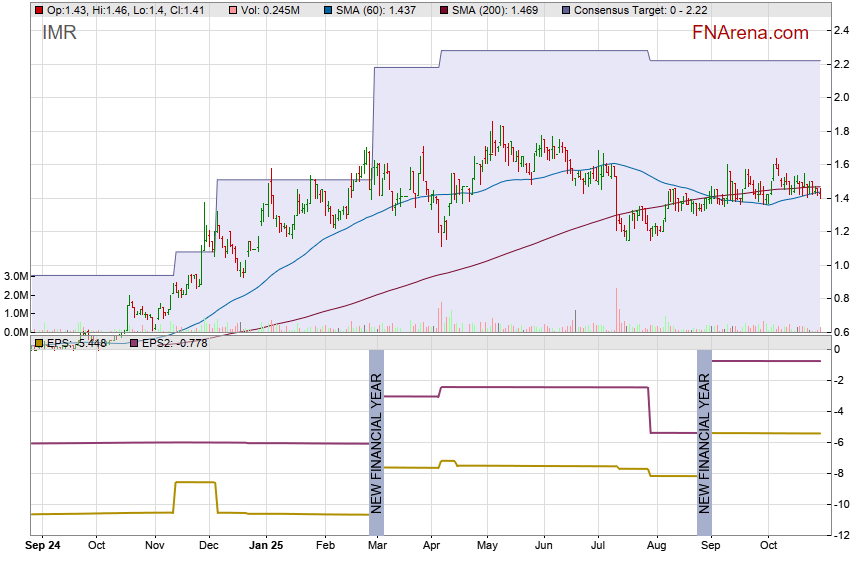Click the -12 EPS axis label
Screen dimensions: 859x566
(843, 535)
